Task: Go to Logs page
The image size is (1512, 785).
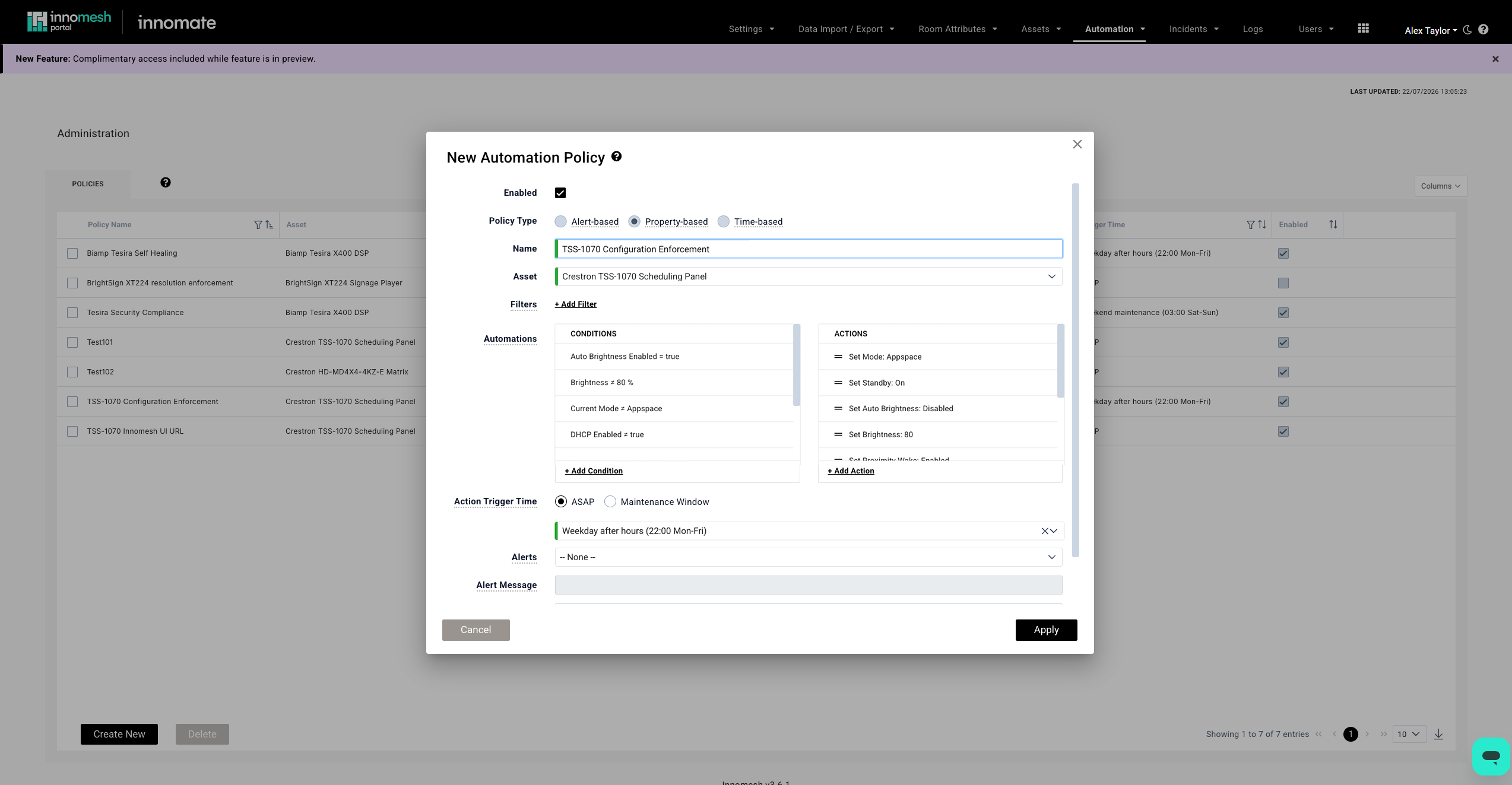Action: [1253, 29]
